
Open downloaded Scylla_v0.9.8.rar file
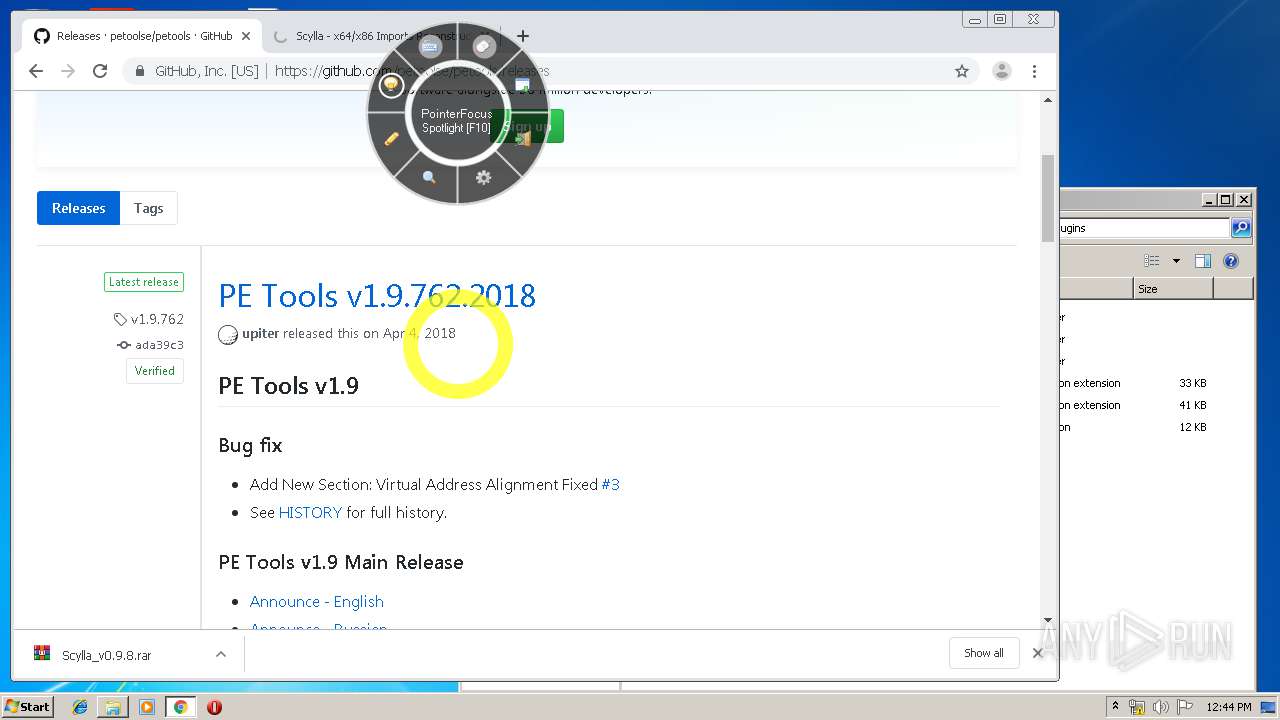click(106, 655)
